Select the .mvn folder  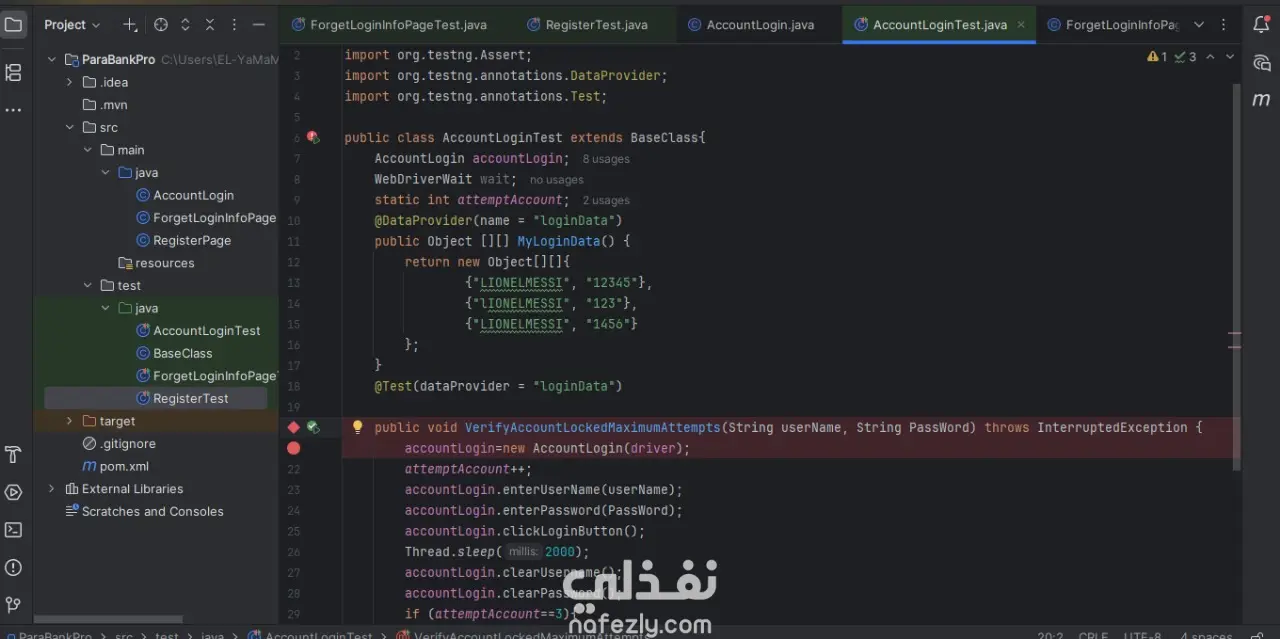click(x=104, y=104)
